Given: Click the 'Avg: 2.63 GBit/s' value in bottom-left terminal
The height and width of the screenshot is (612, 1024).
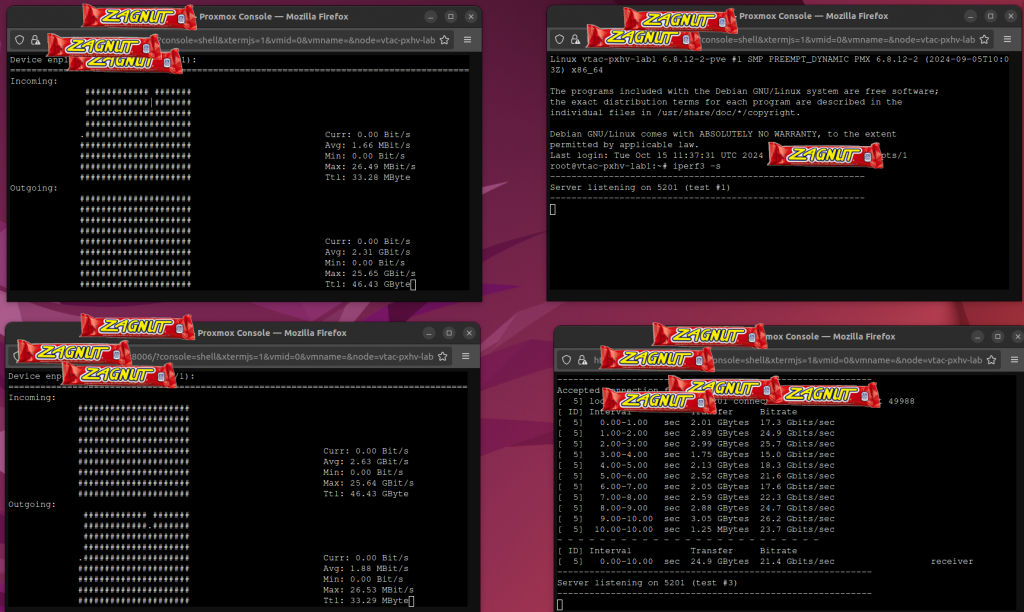Looking at the screenshot, I should 366,462.
